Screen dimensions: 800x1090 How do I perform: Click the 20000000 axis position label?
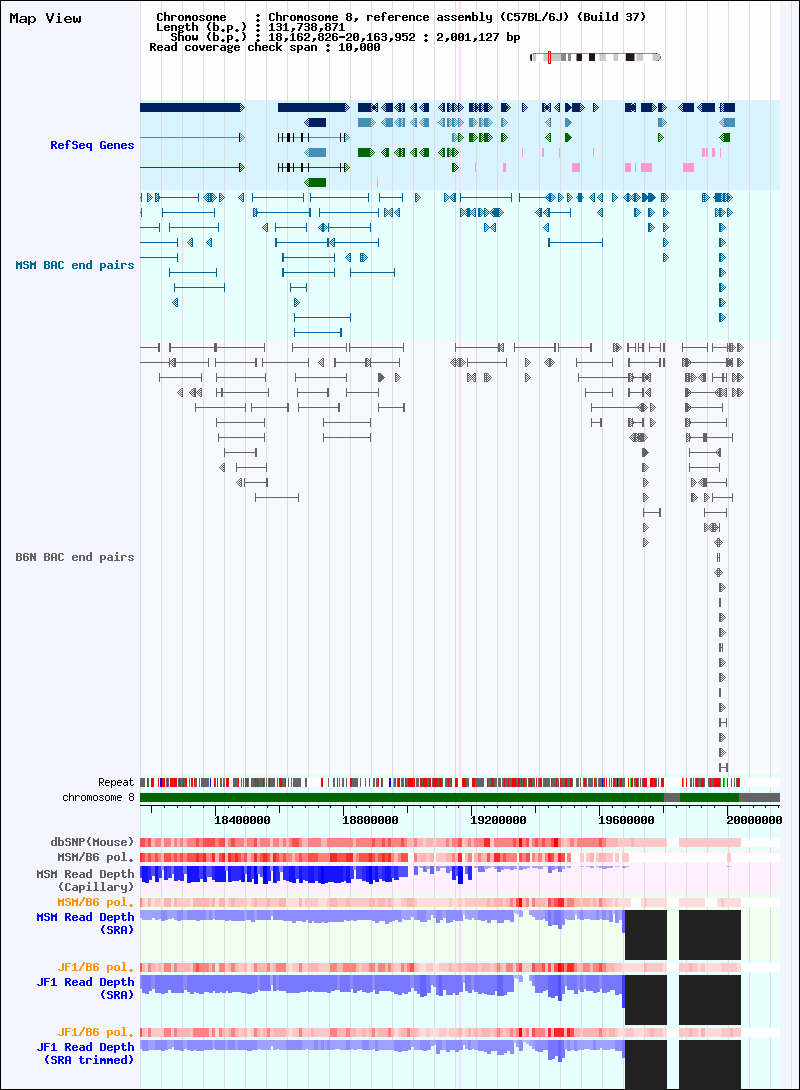pyautogui.click(x=754, y=820)
